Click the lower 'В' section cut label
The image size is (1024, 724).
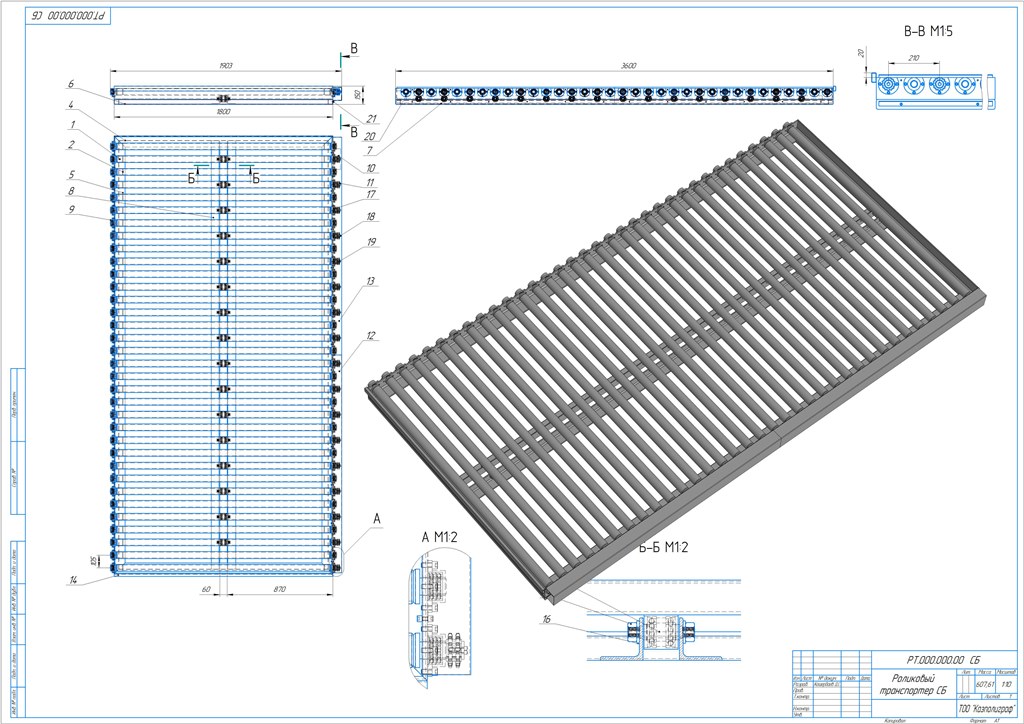[x=354, y=133]
